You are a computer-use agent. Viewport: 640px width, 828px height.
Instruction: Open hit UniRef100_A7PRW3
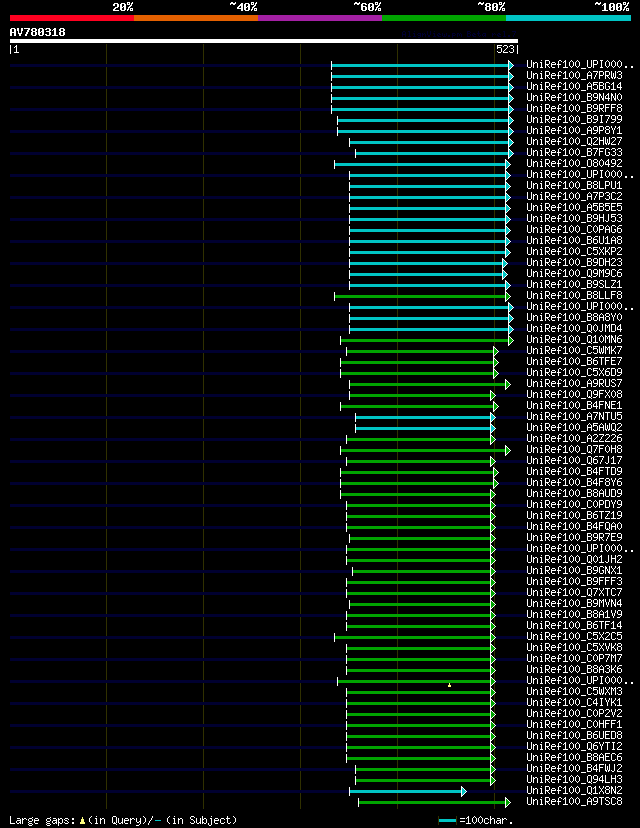point(574,76)
